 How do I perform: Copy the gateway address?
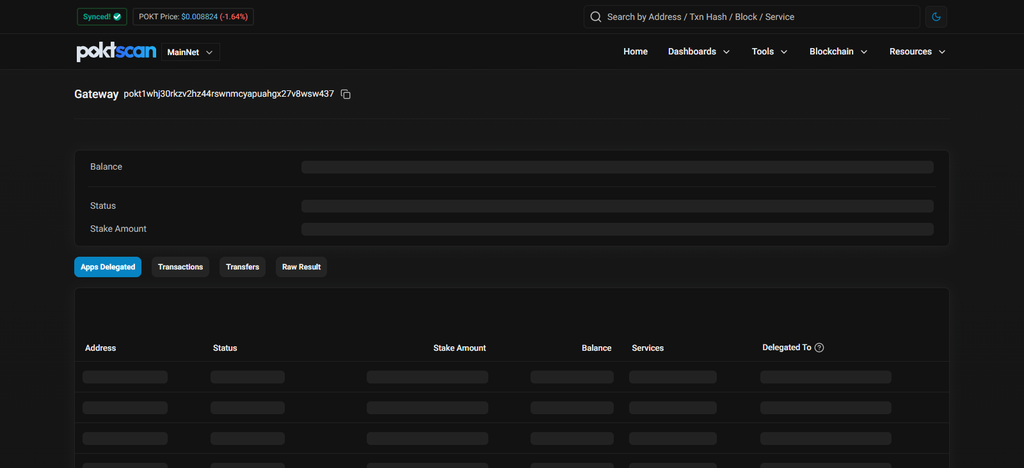(346, 95)
